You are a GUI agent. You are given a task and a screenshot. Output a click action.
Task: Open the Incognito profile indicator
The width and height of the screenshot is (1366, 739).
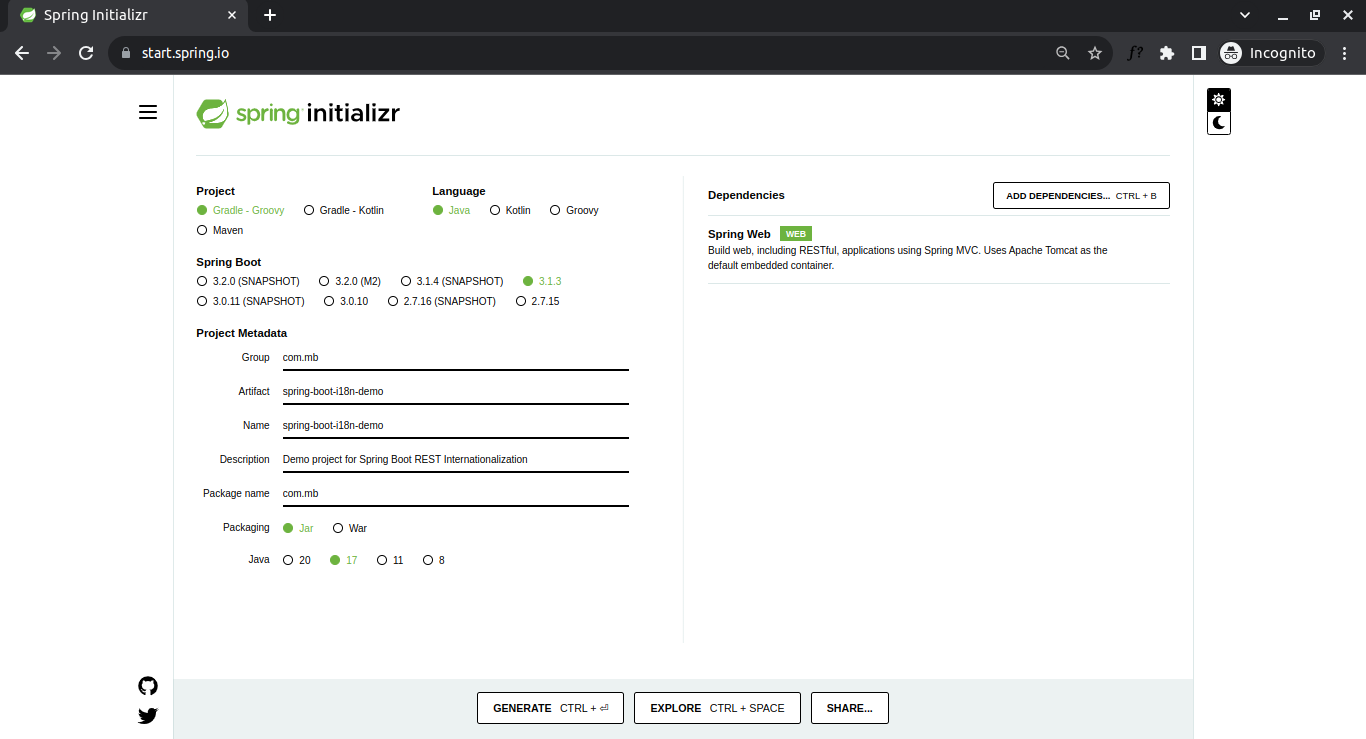point(1271,53)
